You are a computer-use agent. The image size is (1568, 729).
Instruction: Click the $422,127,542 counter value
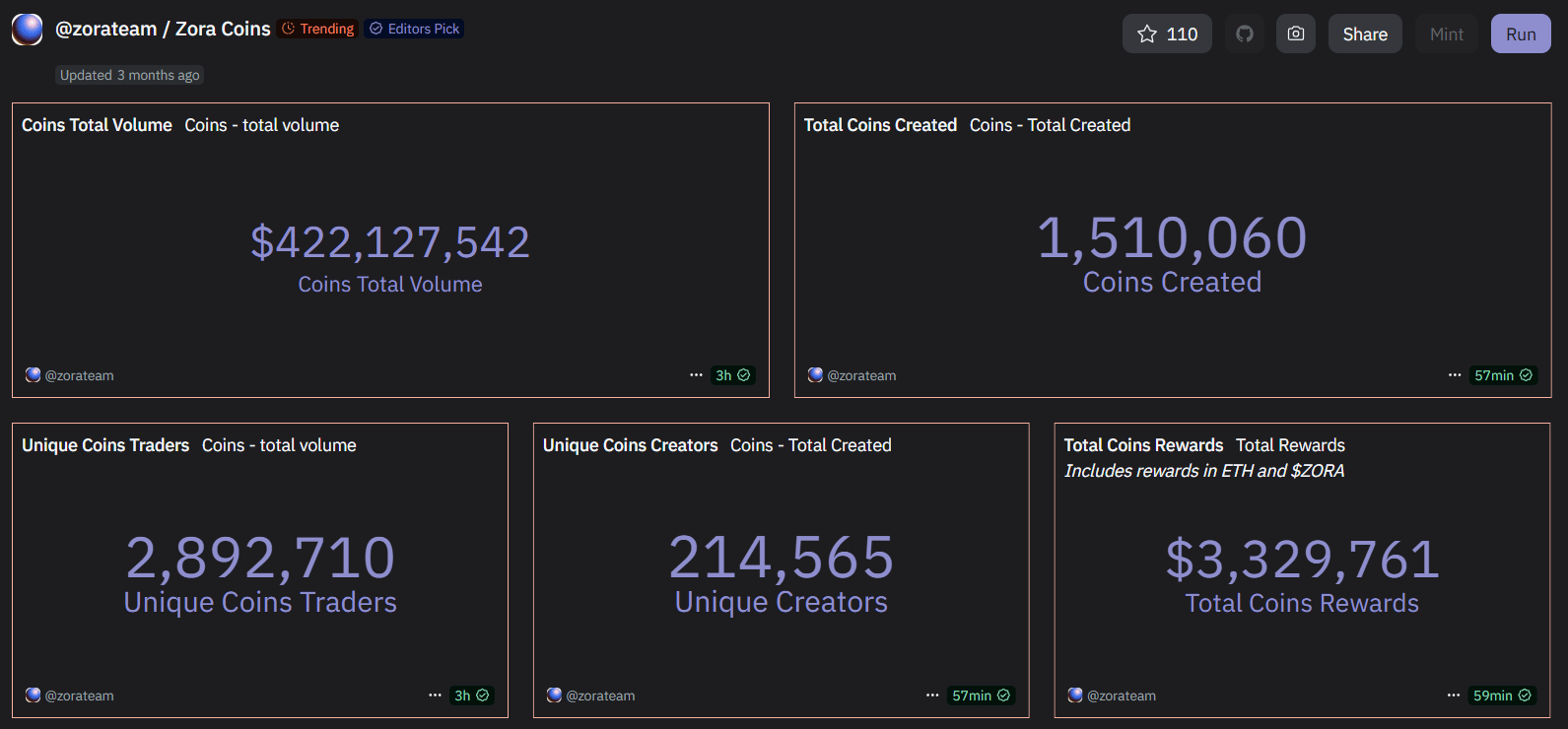pyautogui.click(x=390, y=242)
